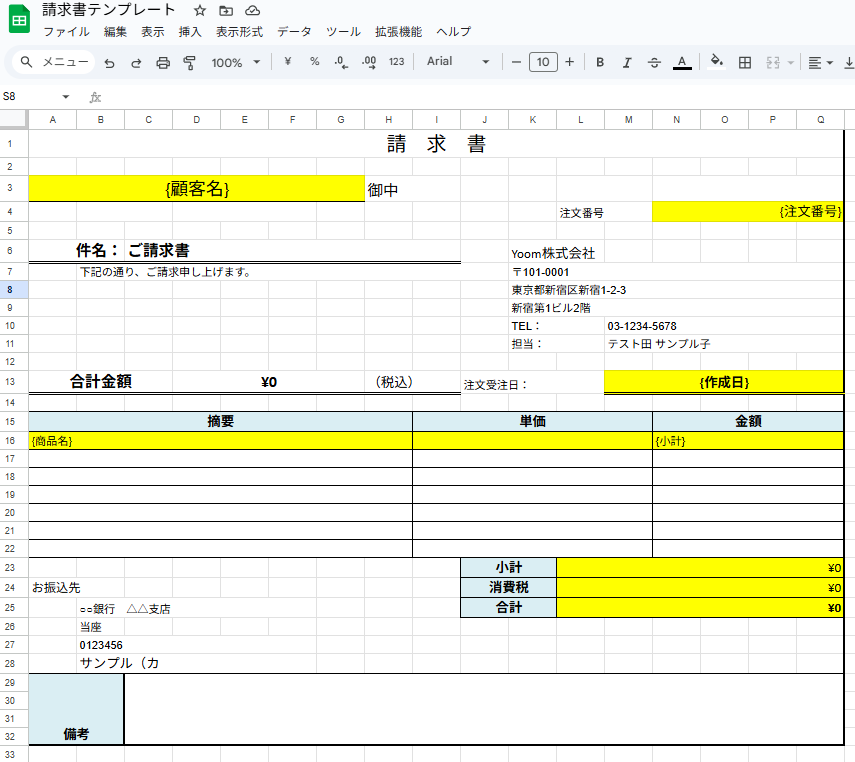Open the text color picker
This screenshot has width=855, height=762.
[x=682, y=63]
